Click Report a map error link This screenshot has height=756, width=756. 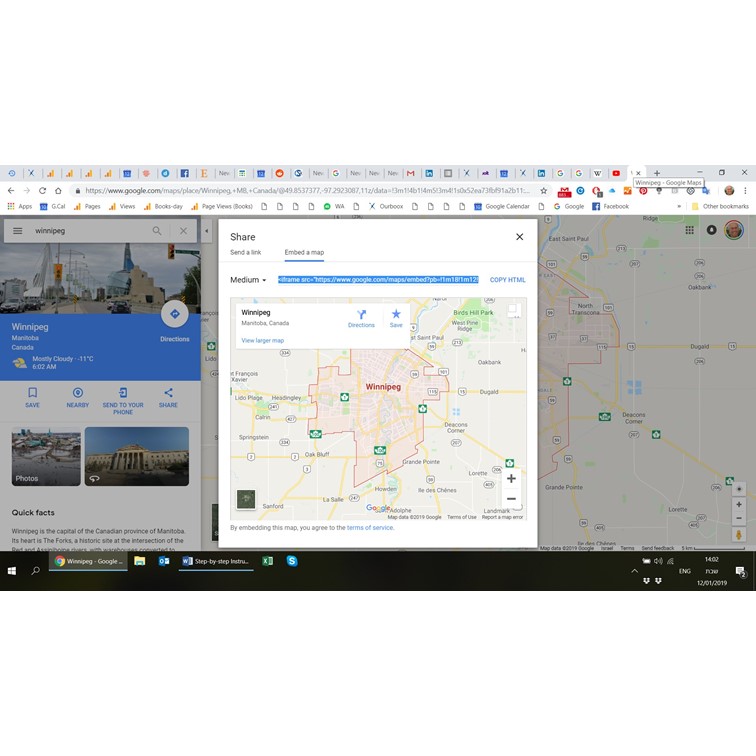tap(502, 517)
